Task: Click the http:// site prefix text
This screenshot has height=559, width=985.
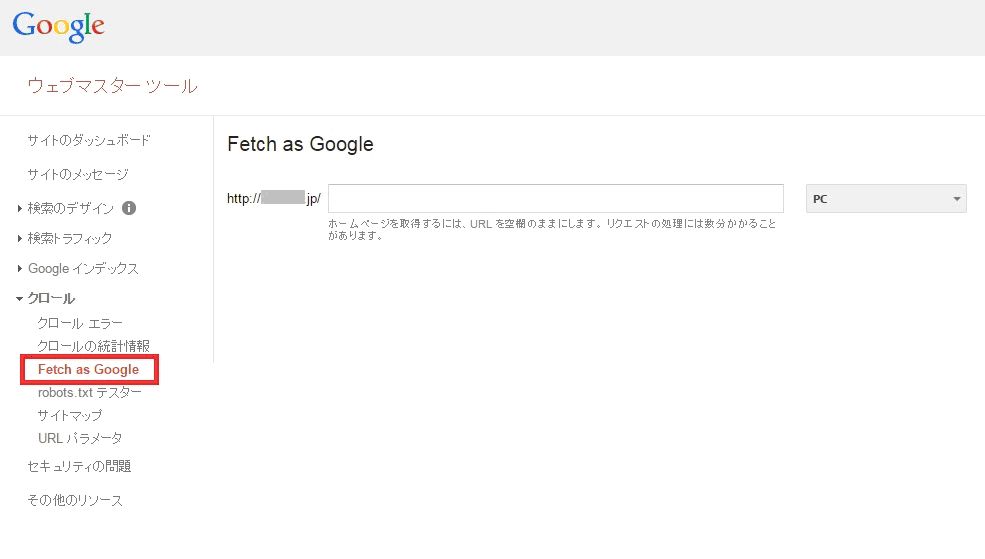Action: (274, 198)
